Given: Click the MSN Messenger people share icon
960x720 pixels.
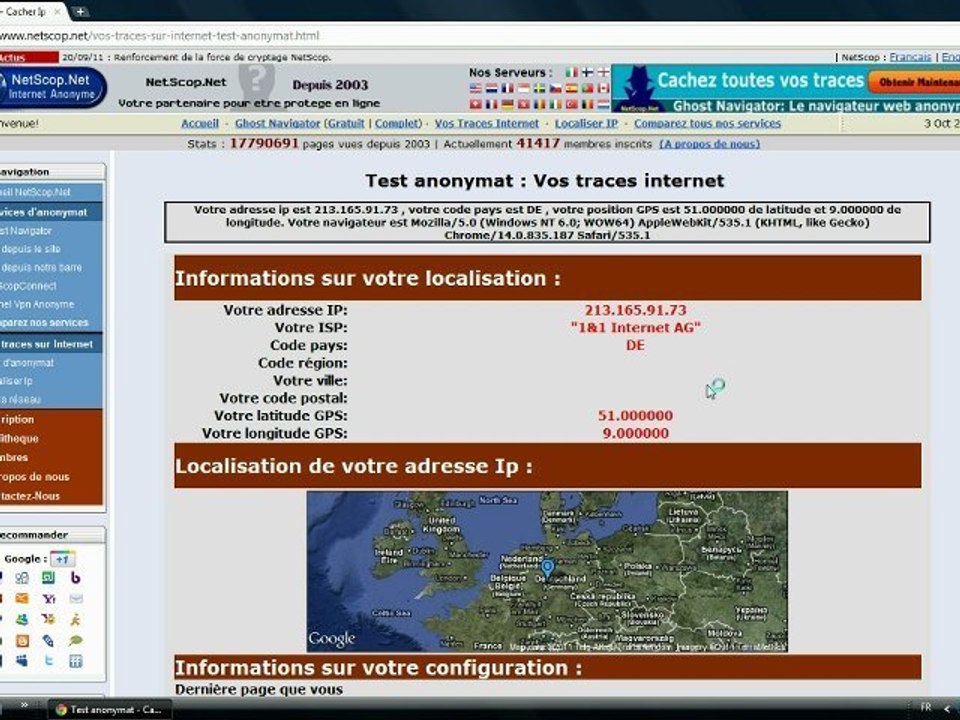Looking at the screenshot, I should pyautogui.click(x=22, y=619).
